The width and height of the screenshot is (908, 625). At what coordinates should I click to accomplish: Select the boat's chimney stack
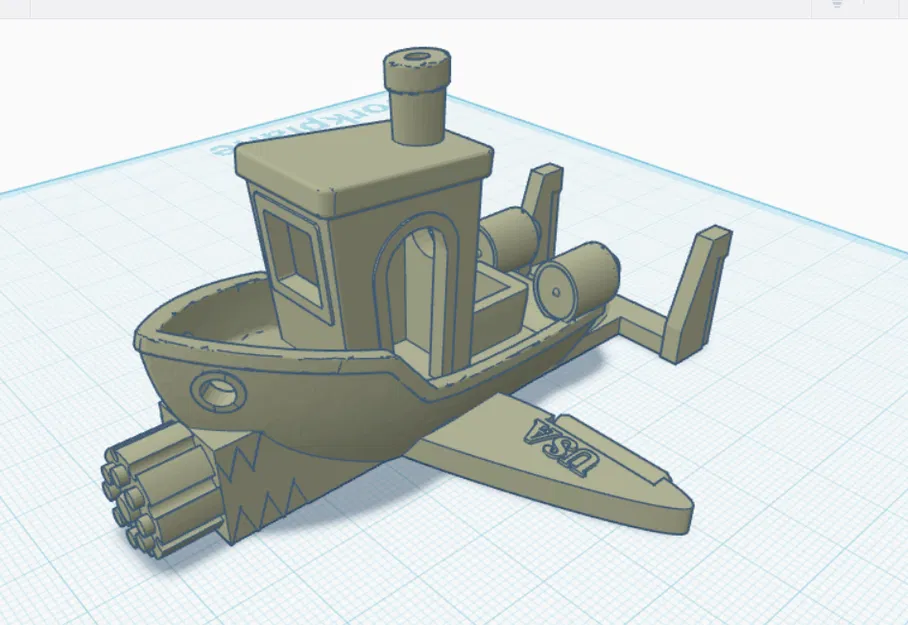[417, 110]
